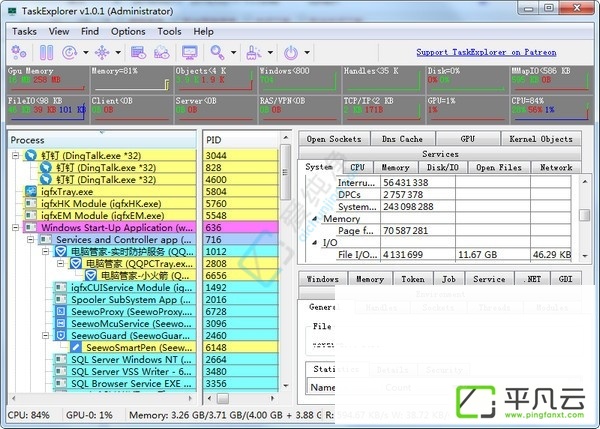
Task: Open the refresh rate dropdown arrow
Action: (86, 52)
